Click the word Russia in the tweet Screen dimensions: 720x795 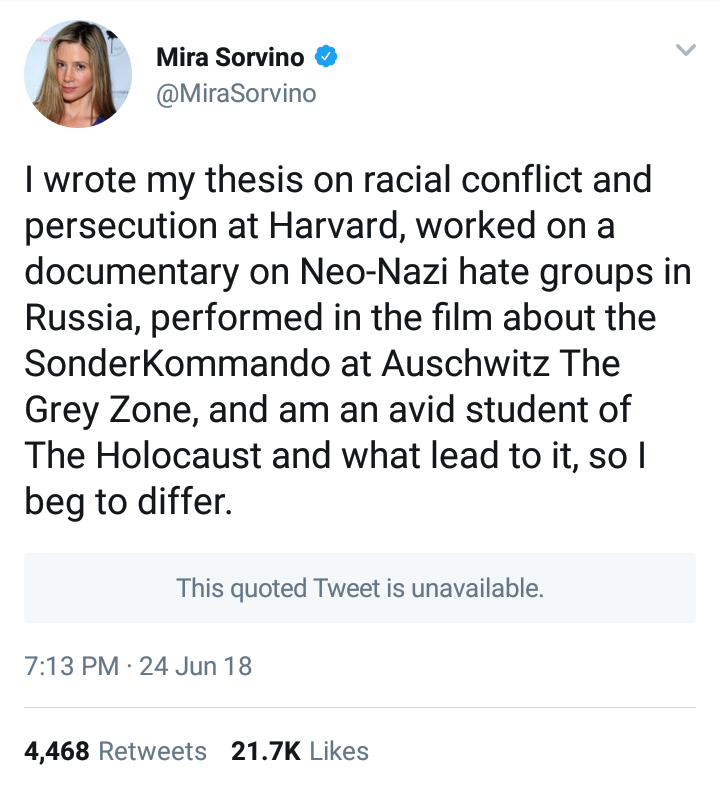point(82,318)
